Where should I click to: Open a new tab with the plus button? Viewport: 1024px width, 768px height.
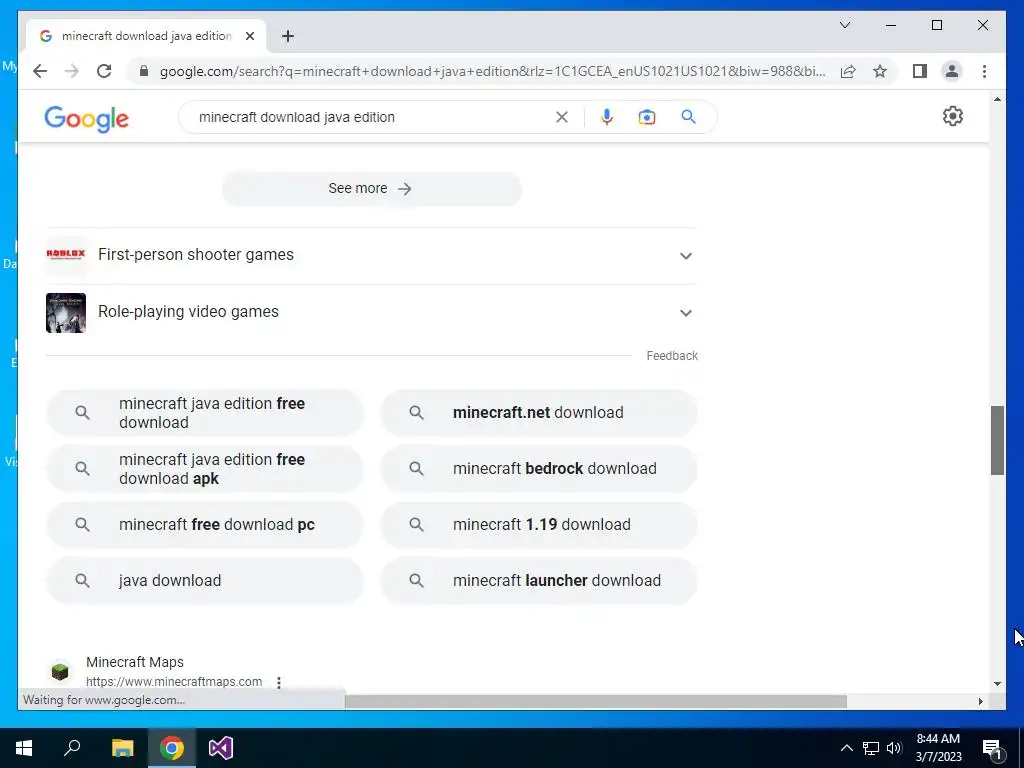coord(288,36)
